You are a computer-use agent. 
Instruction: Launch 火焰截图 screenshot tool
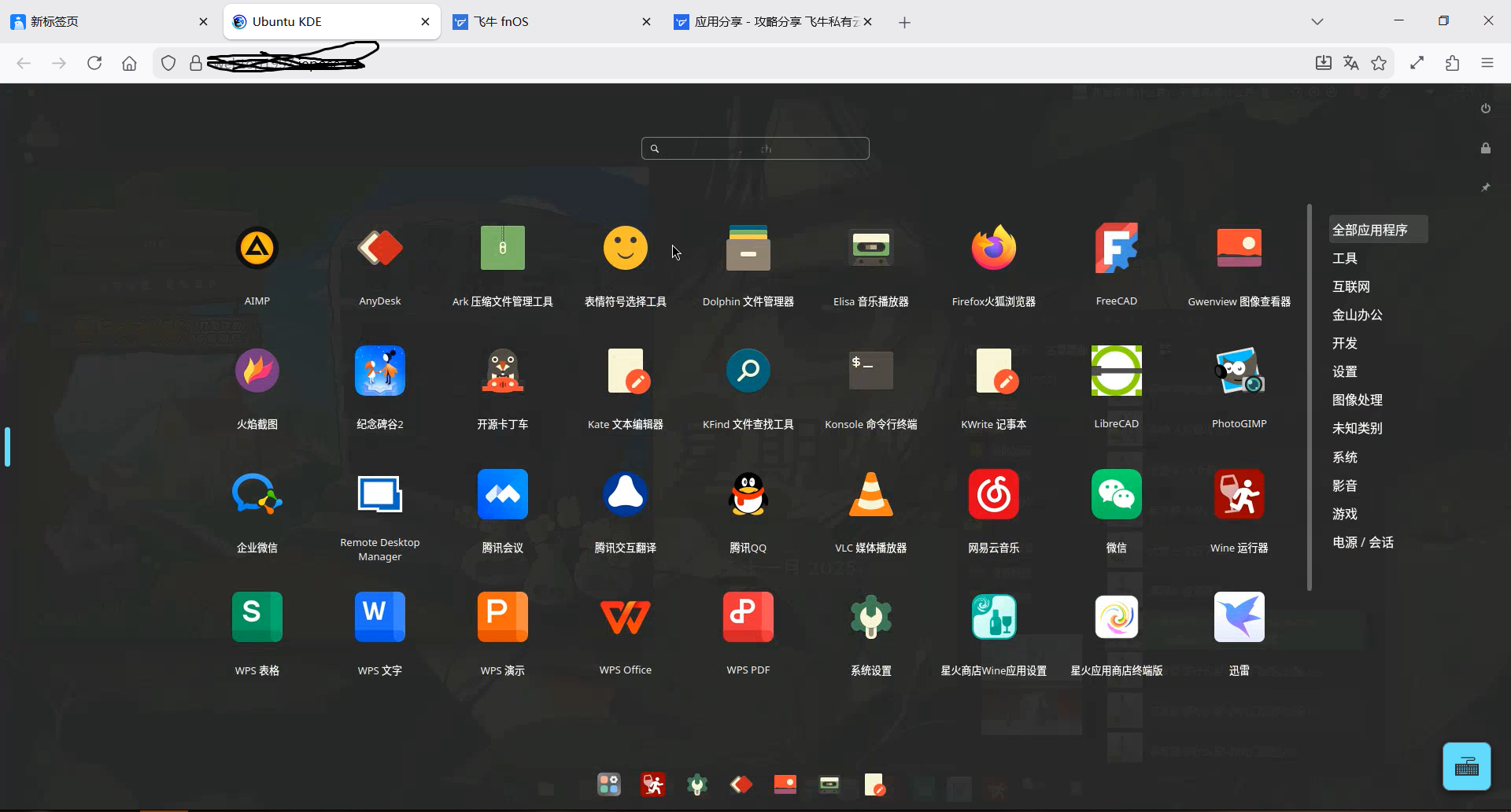pyautogui.click(x=257, y=371)
